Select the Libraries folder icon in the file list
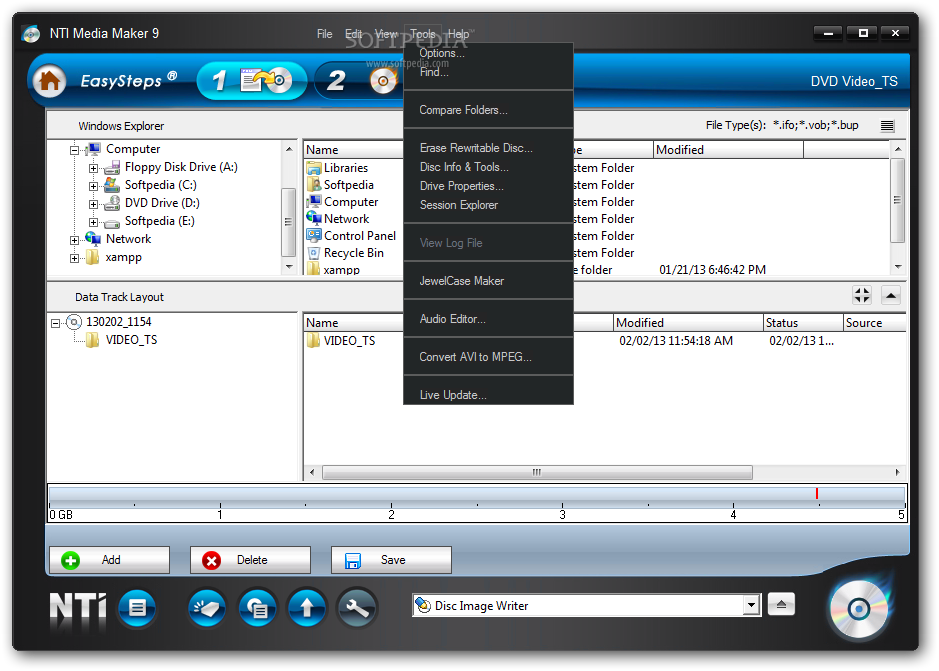This screenshot has height=671, width=939. point(314,168)
